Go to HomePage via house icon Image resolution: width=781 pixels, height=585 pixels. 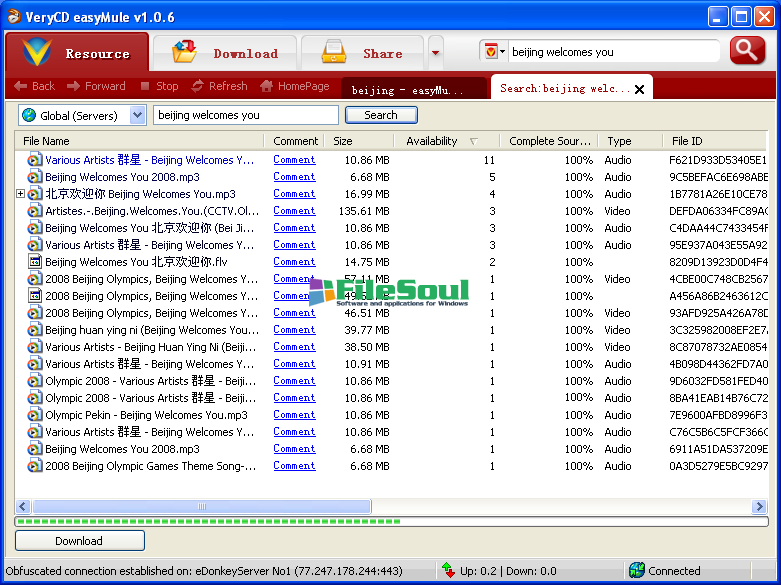point(266,87)
